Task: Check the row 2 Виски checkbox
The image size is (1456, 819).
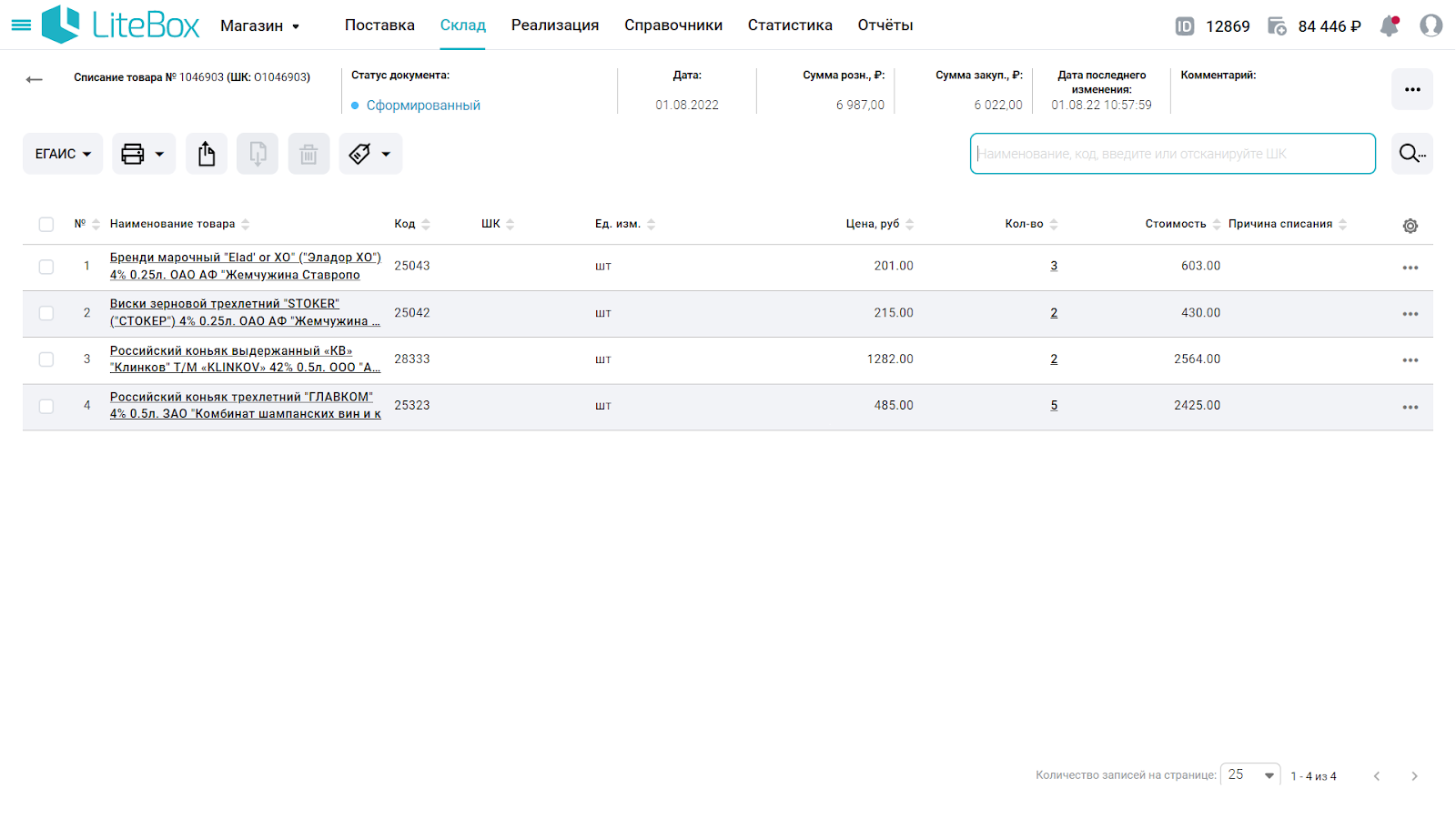Action: click(x=46, y=313)
